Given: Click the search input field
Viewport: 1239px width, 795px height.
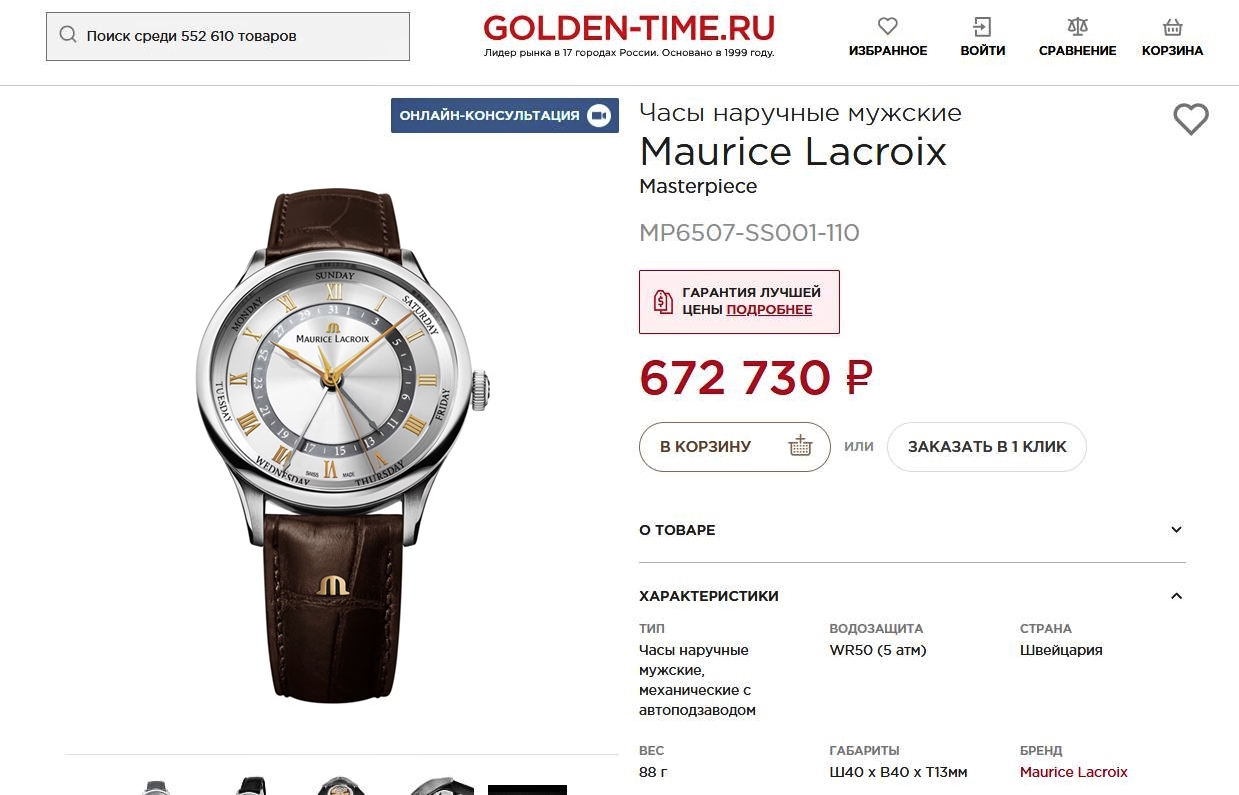Looking at the screenshot, I should point(228,36).
